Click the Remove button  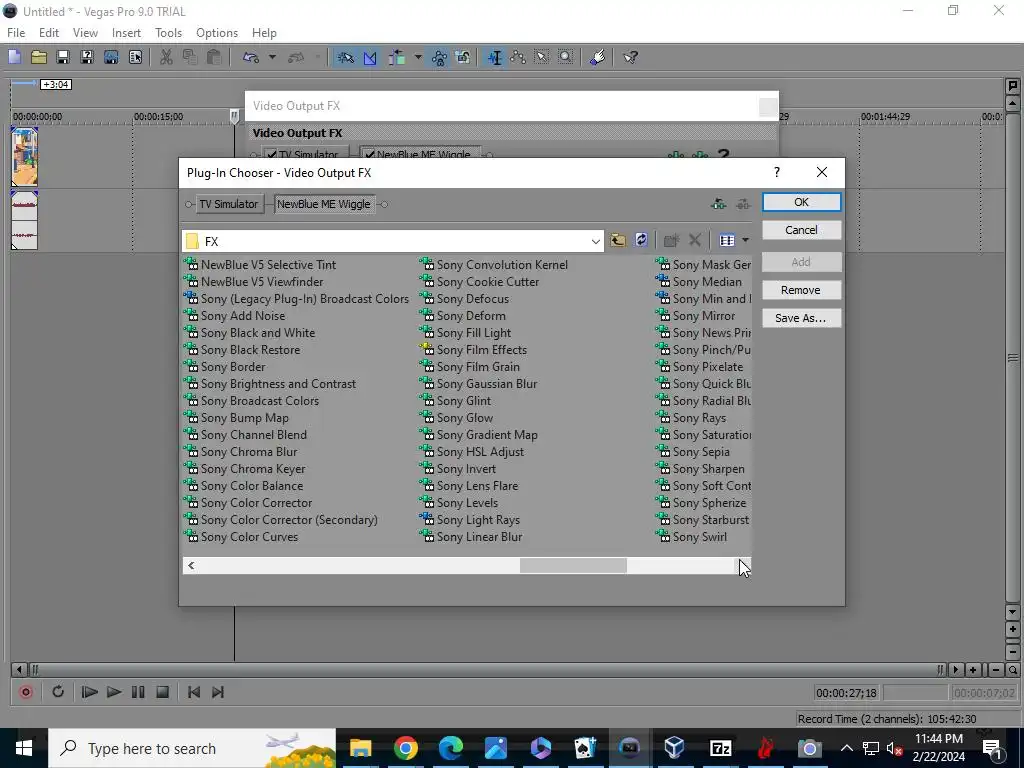(801, 290)
